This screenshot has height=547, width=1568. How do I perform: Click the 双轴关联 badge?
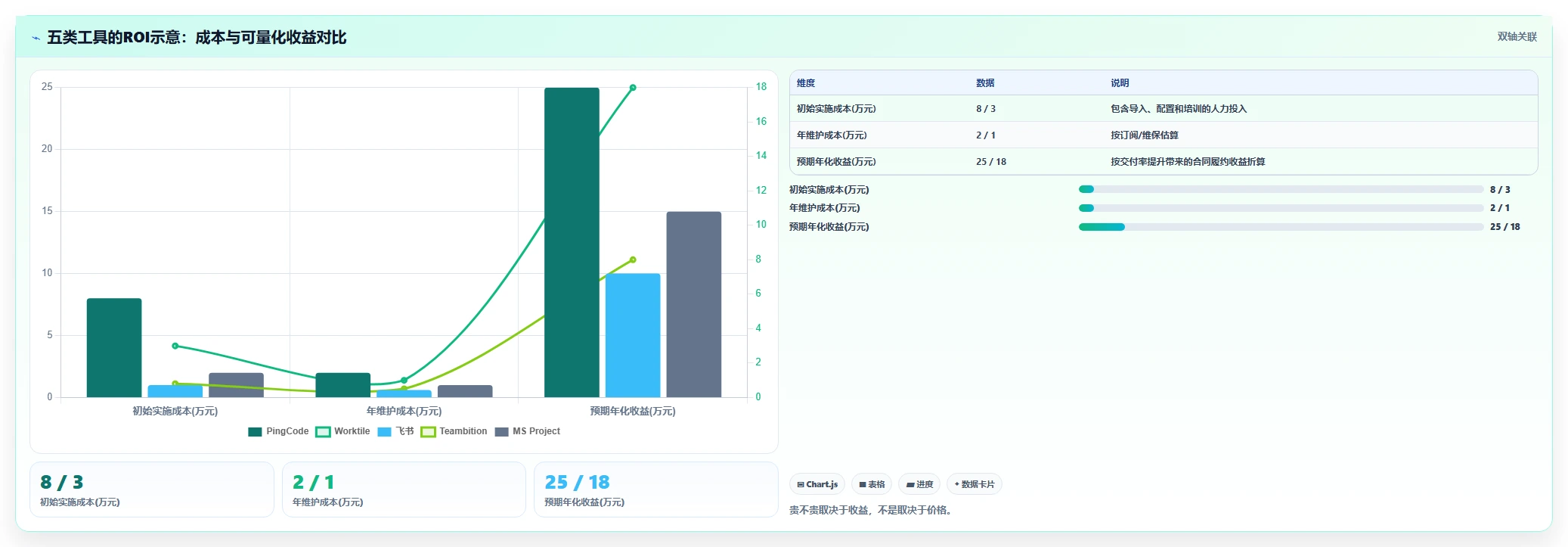click(1517, 37)
